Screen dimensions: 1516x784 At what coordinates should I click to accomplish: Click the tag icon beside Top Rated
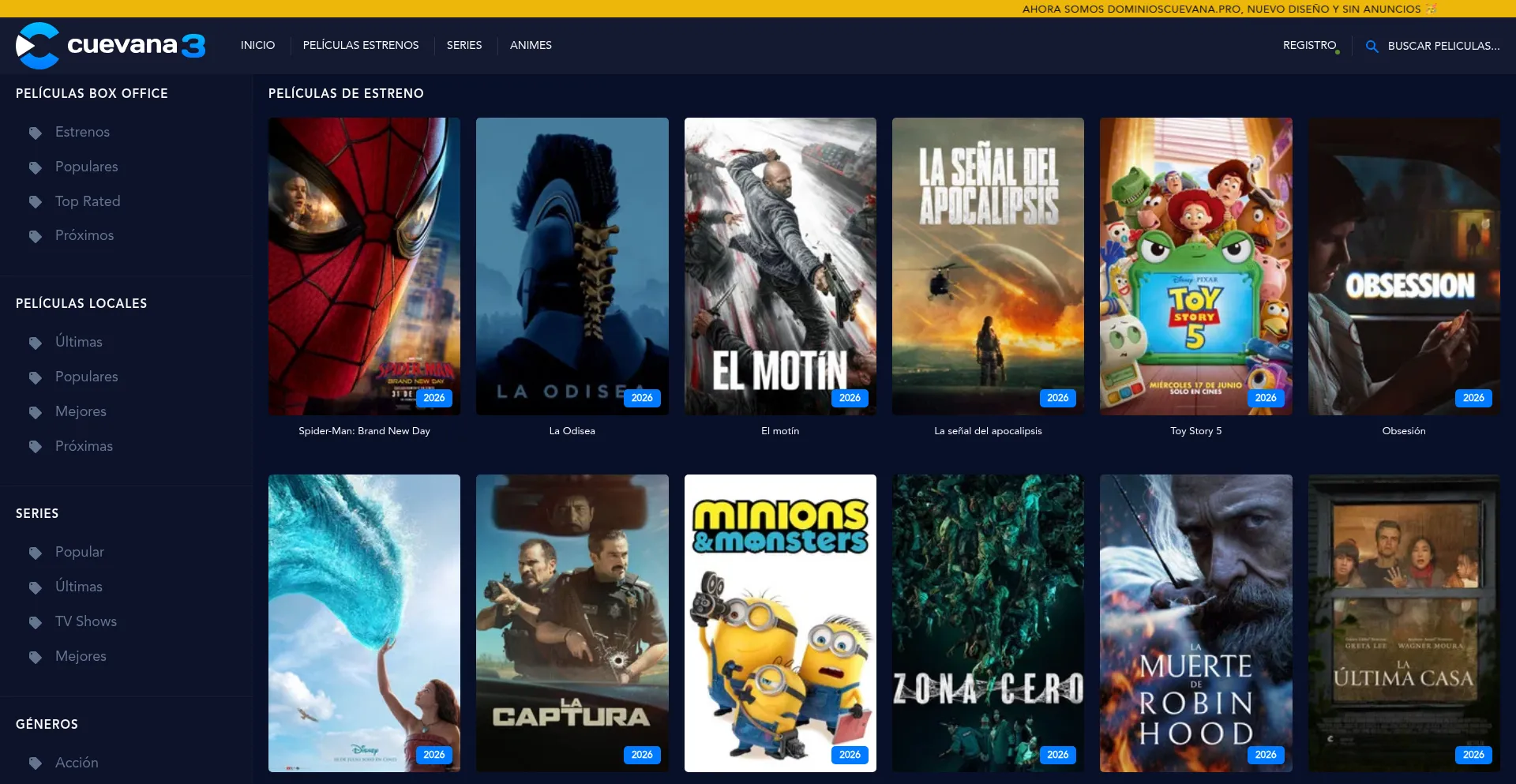click(36, 202)
